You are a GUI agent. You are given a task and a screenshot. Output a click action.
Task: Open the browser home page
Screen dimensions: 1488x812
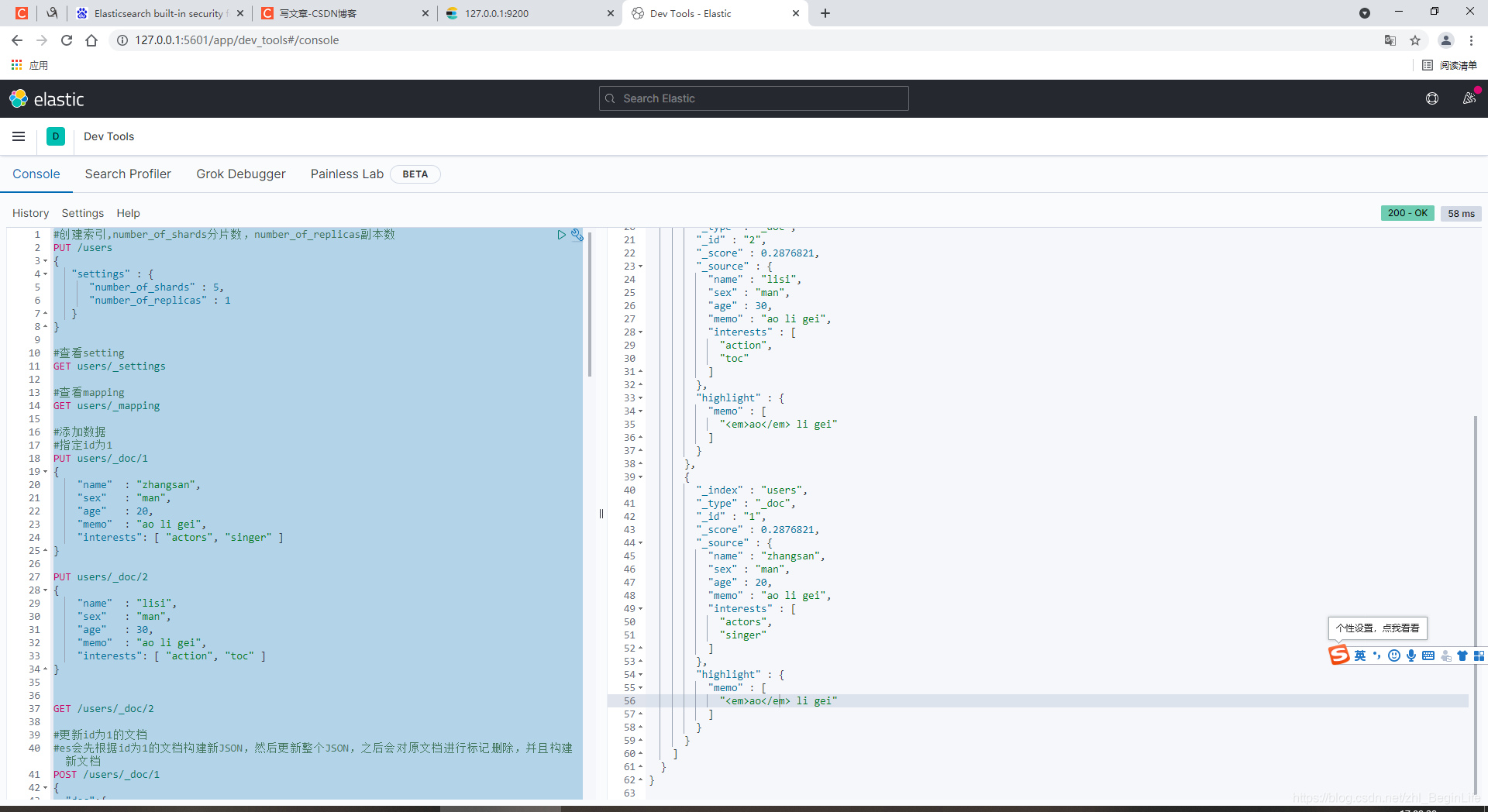coord(91,40)
